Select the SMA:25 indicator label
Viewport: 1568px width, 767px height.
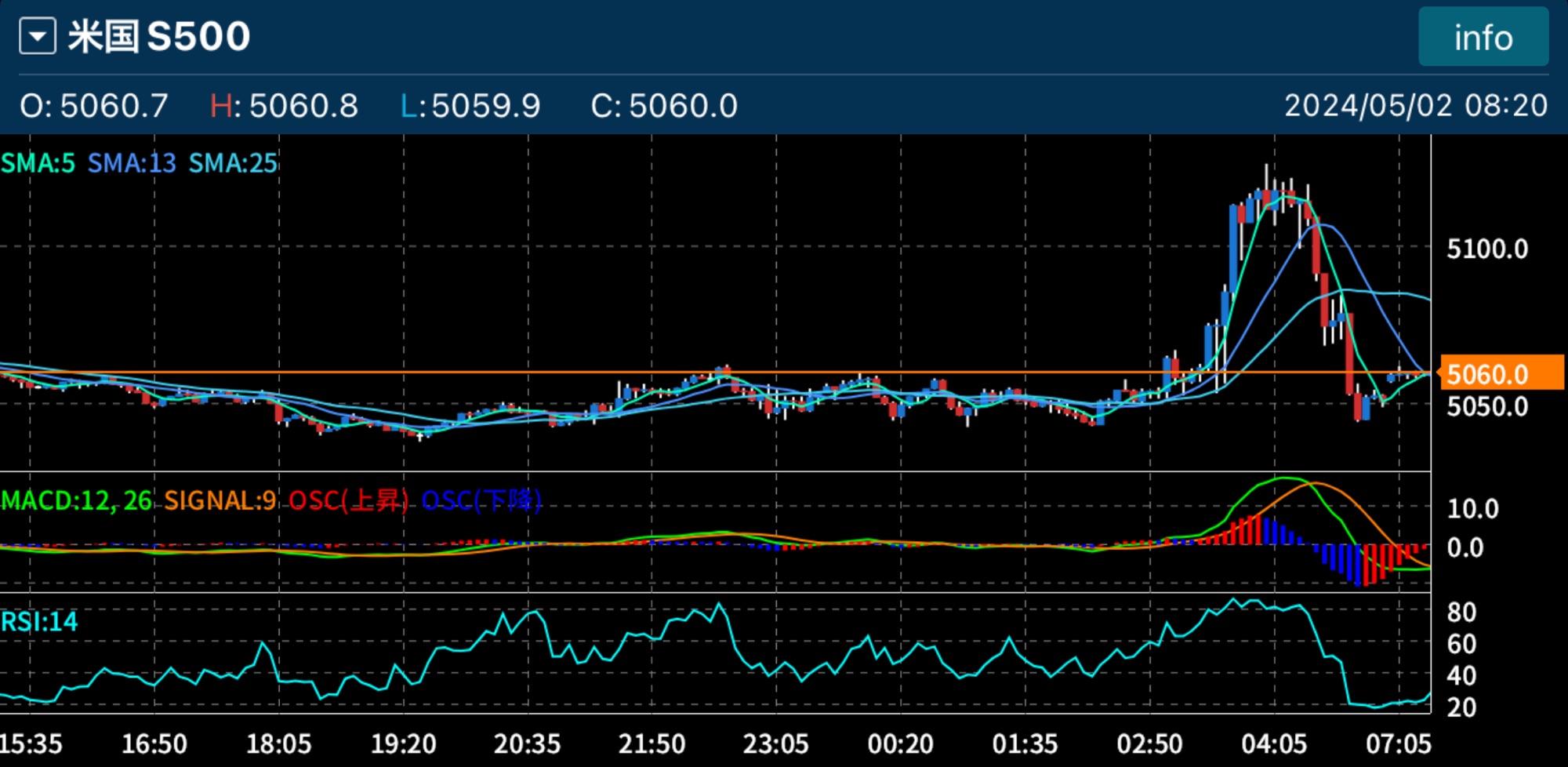coord(232,164)
